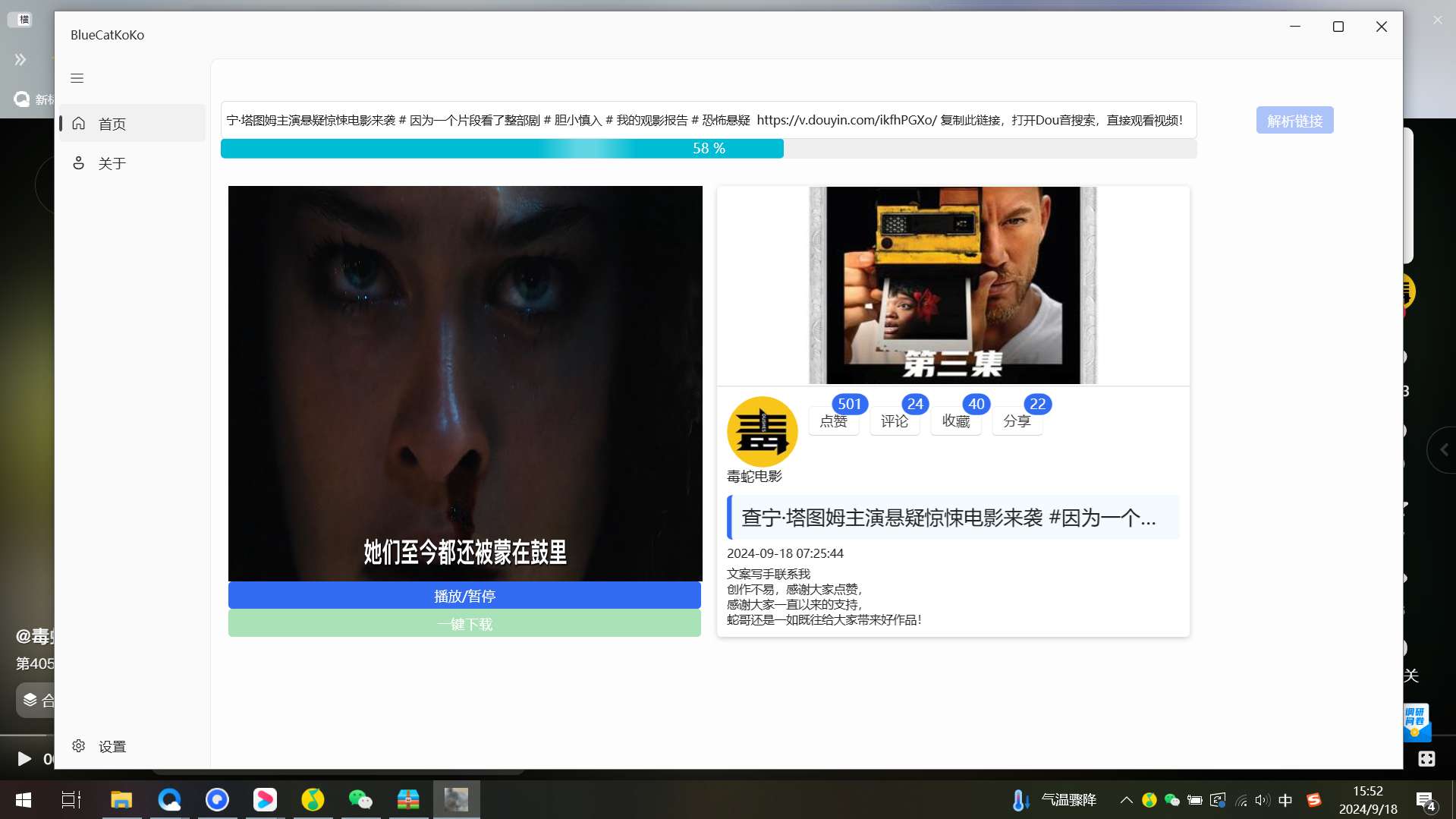Click the 调研问卷 survey icon in the background window
The height and width of the screenshot is (819, 1456).
[1415, 721]
